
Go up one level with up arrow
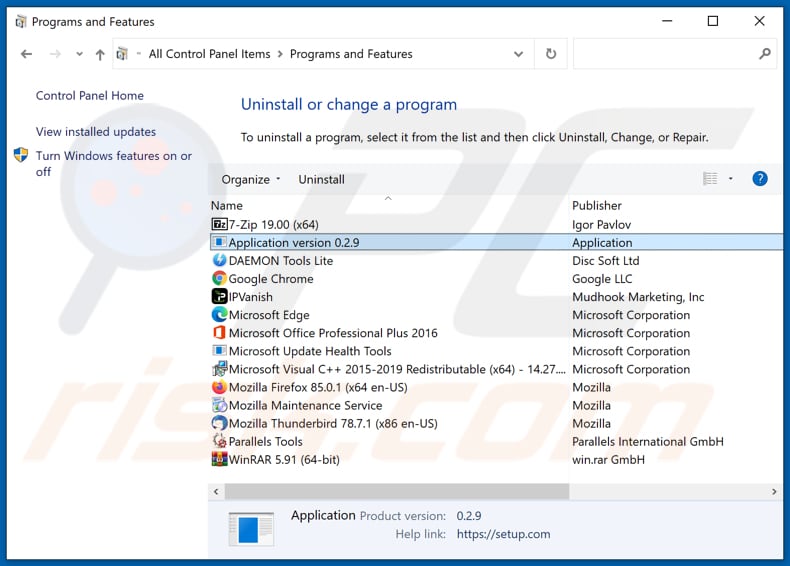click(x=100, y=54)
